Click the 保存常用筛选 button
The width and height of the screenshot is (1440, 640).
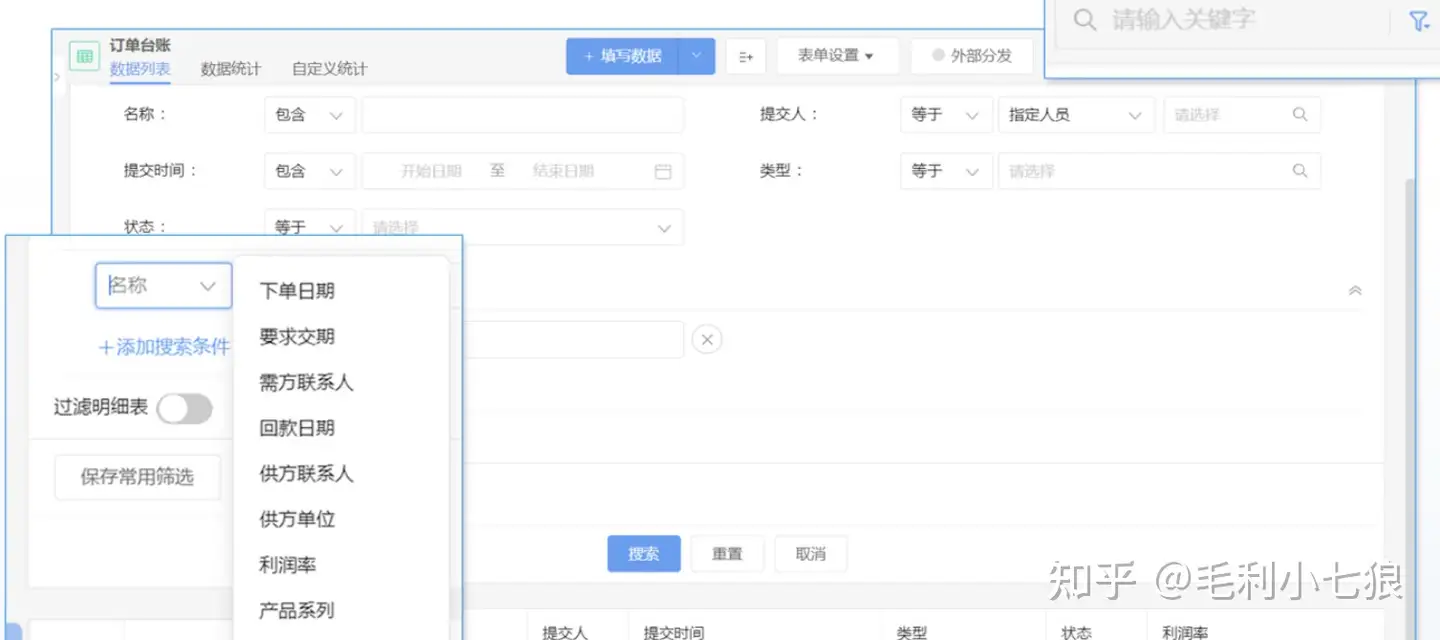point(137,477)
